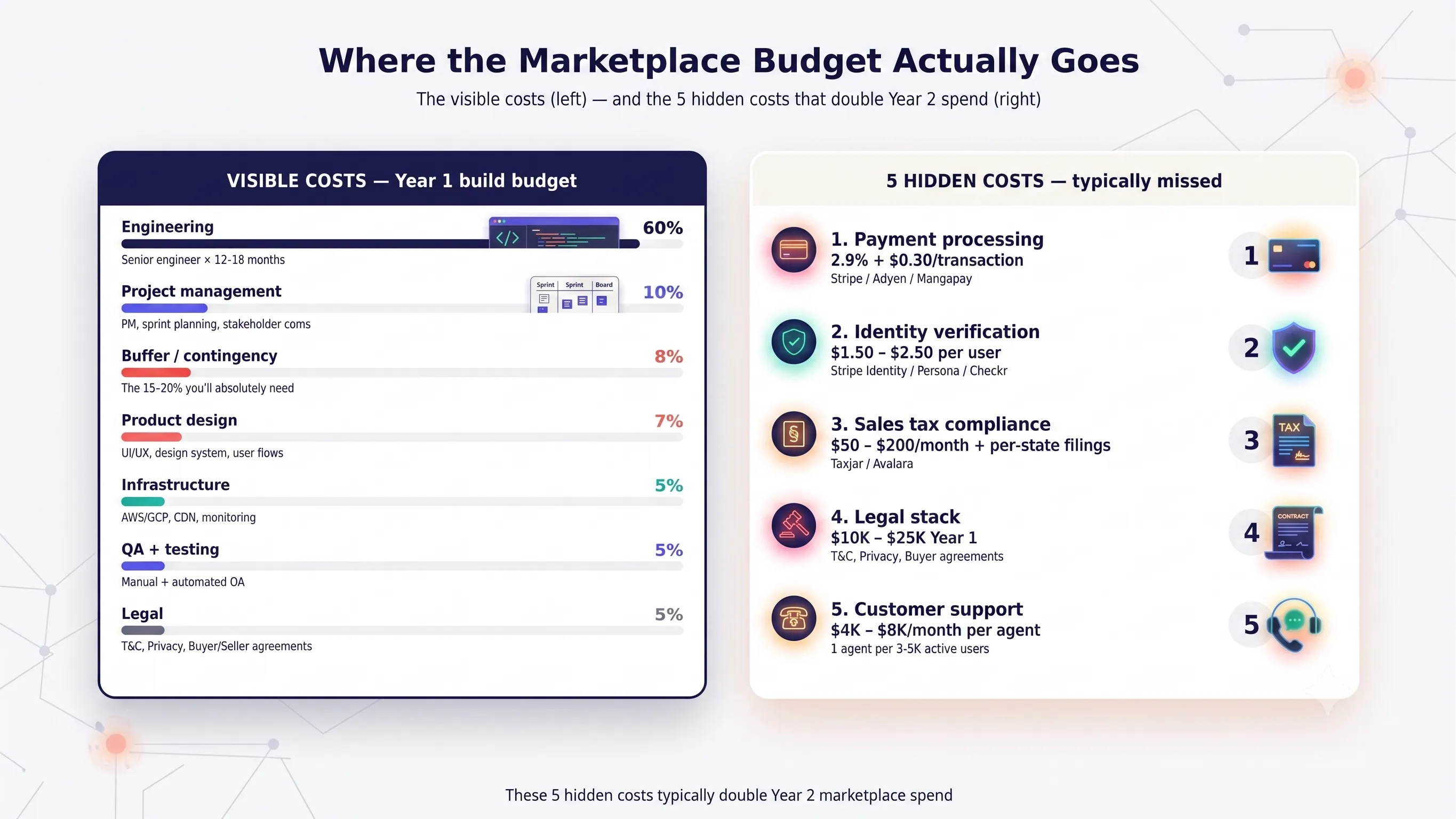Click the 'VISIBLE COSTS — Year 1 build budget' header
The height and width of the screenshot is (819, 1456).
(x=402, y=180)
